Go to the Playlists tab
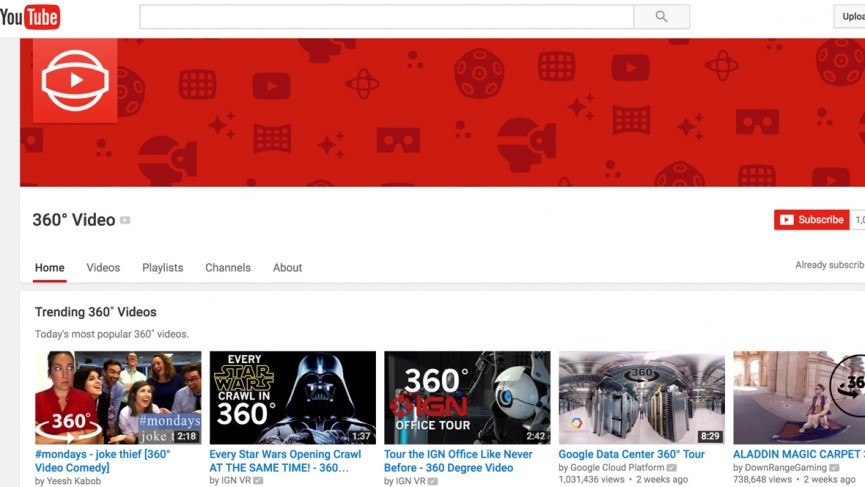The image size is (865, 487). click(x=162, y=268)
